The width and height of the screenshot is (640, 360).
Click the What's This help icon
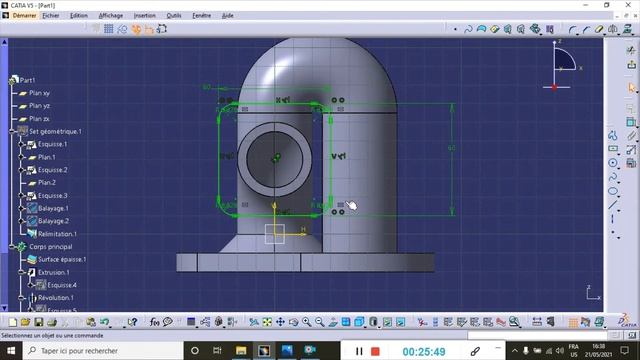tap(132, 322)
